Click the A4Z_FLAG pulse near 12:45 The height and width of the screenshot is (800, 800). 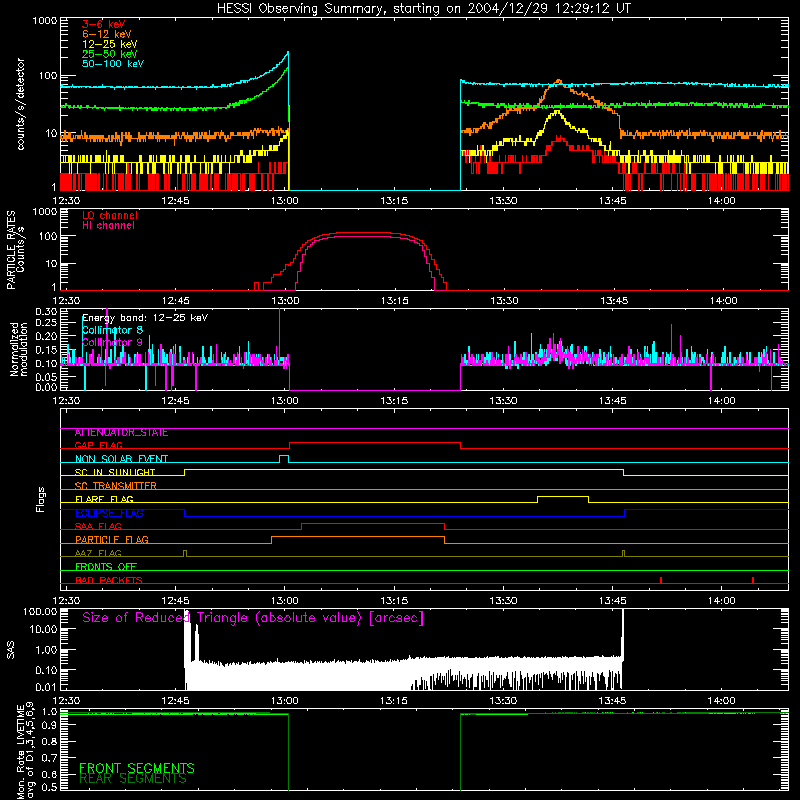click(185, 553)
